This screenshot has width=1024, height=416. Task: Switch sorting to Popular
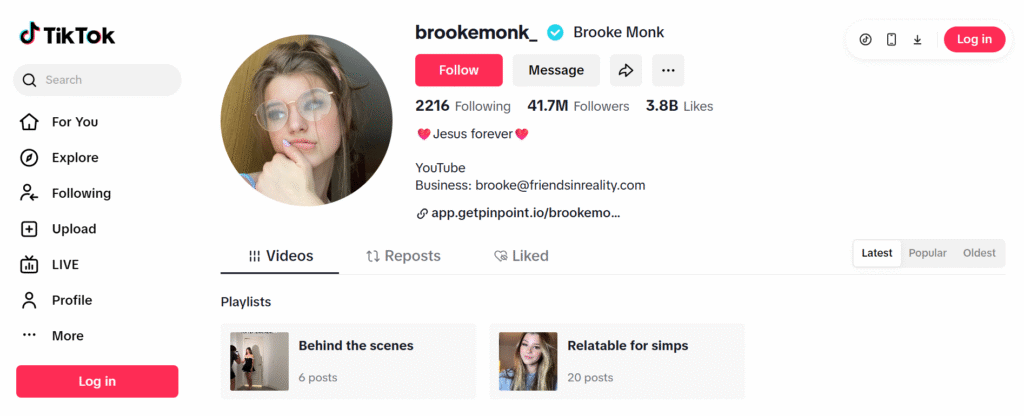point(927,253)
